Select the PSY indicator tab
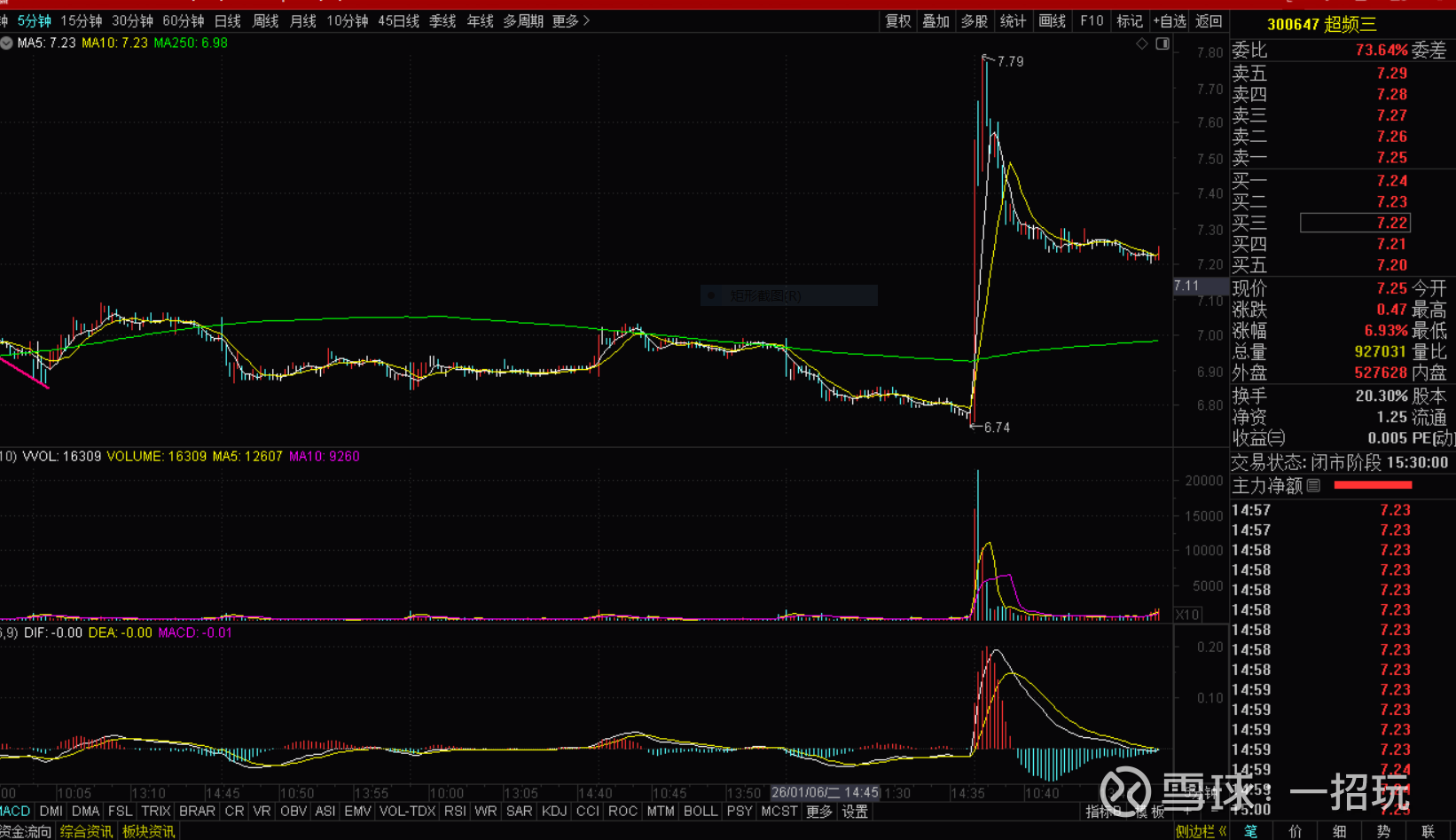1456x840 pixels. click(740, 812)
